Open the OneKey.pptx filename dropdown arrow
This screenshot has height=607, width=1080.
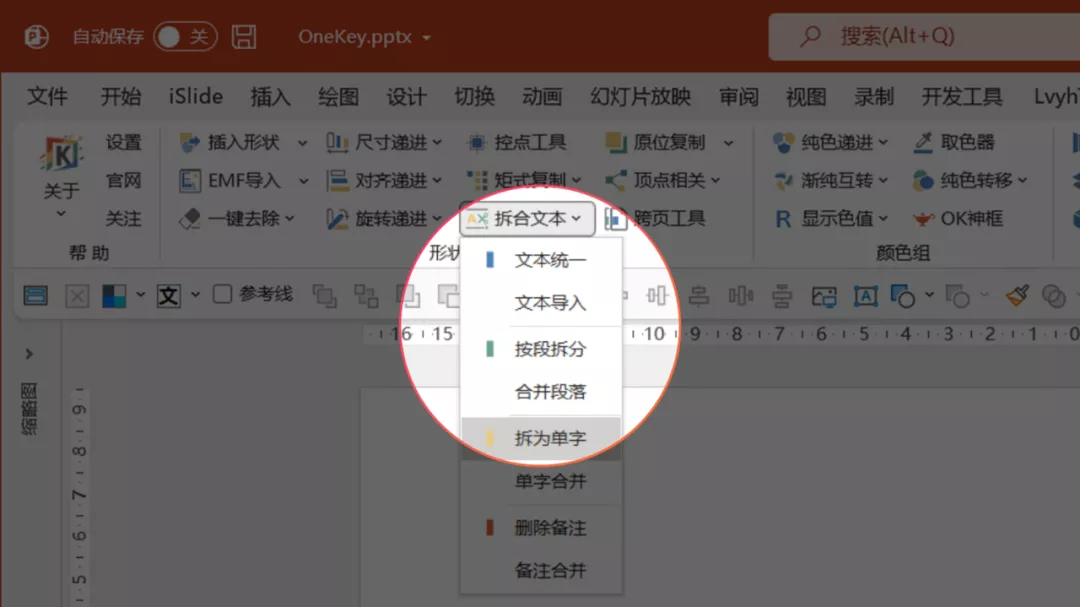pyautogui.click(x=426, y=37)
